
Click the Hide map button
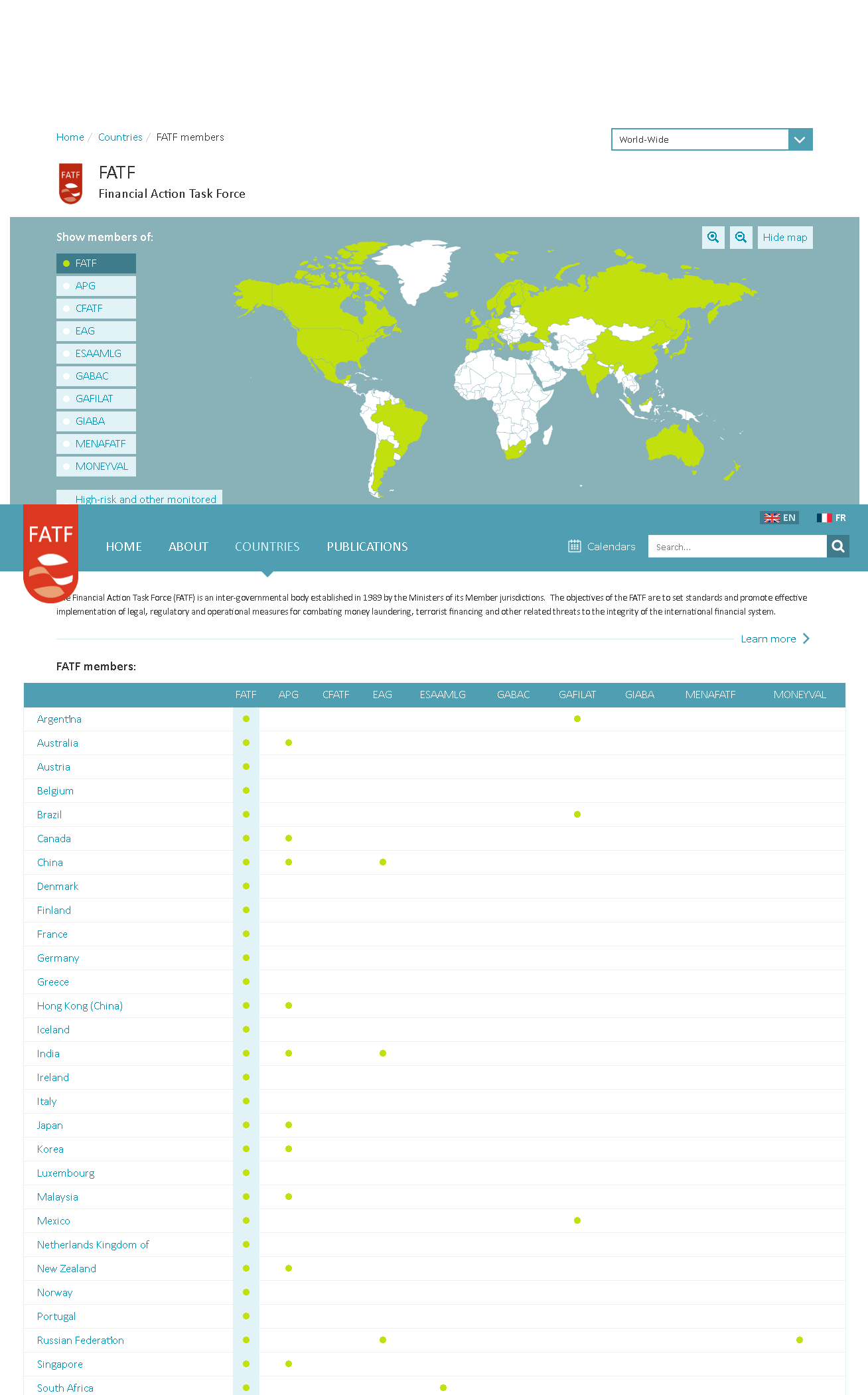785,238
